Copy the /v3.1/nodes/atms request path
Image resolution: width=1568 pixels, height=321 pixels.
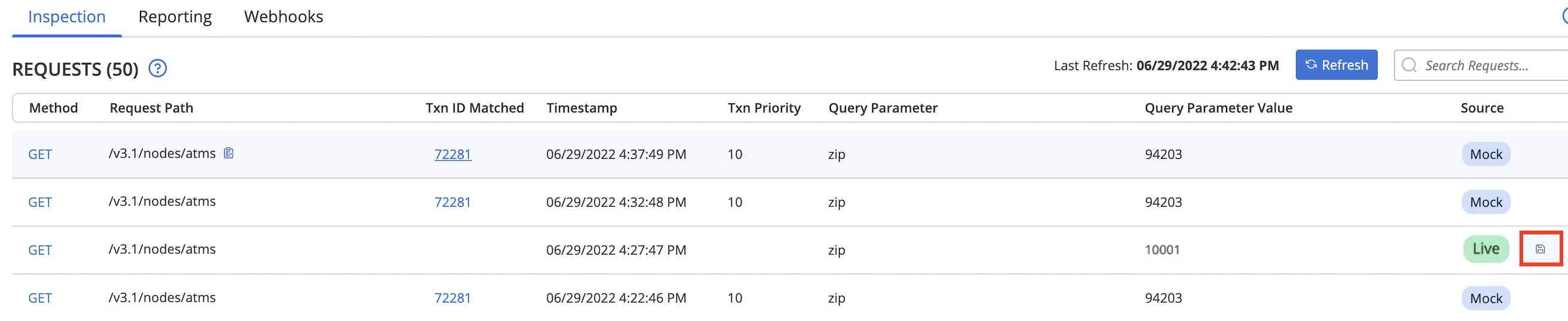(229, 153)
